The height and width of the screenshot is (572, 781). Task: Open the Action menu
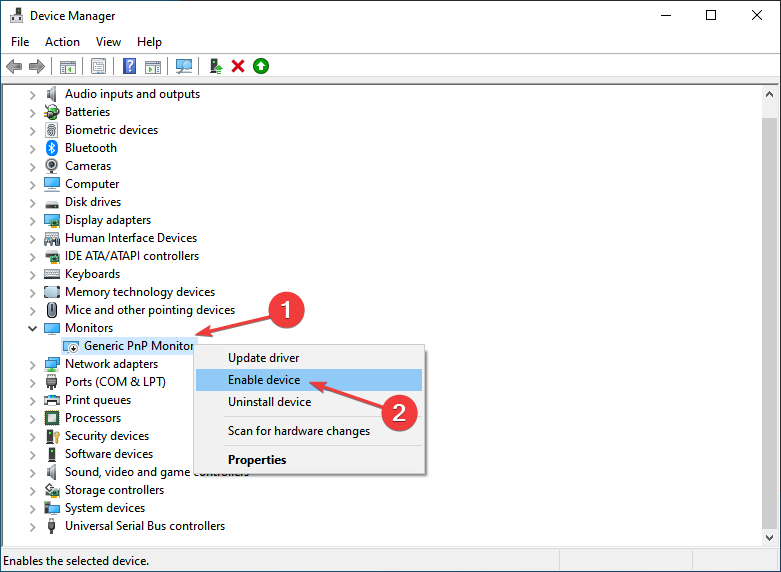[x=62, y=42]
